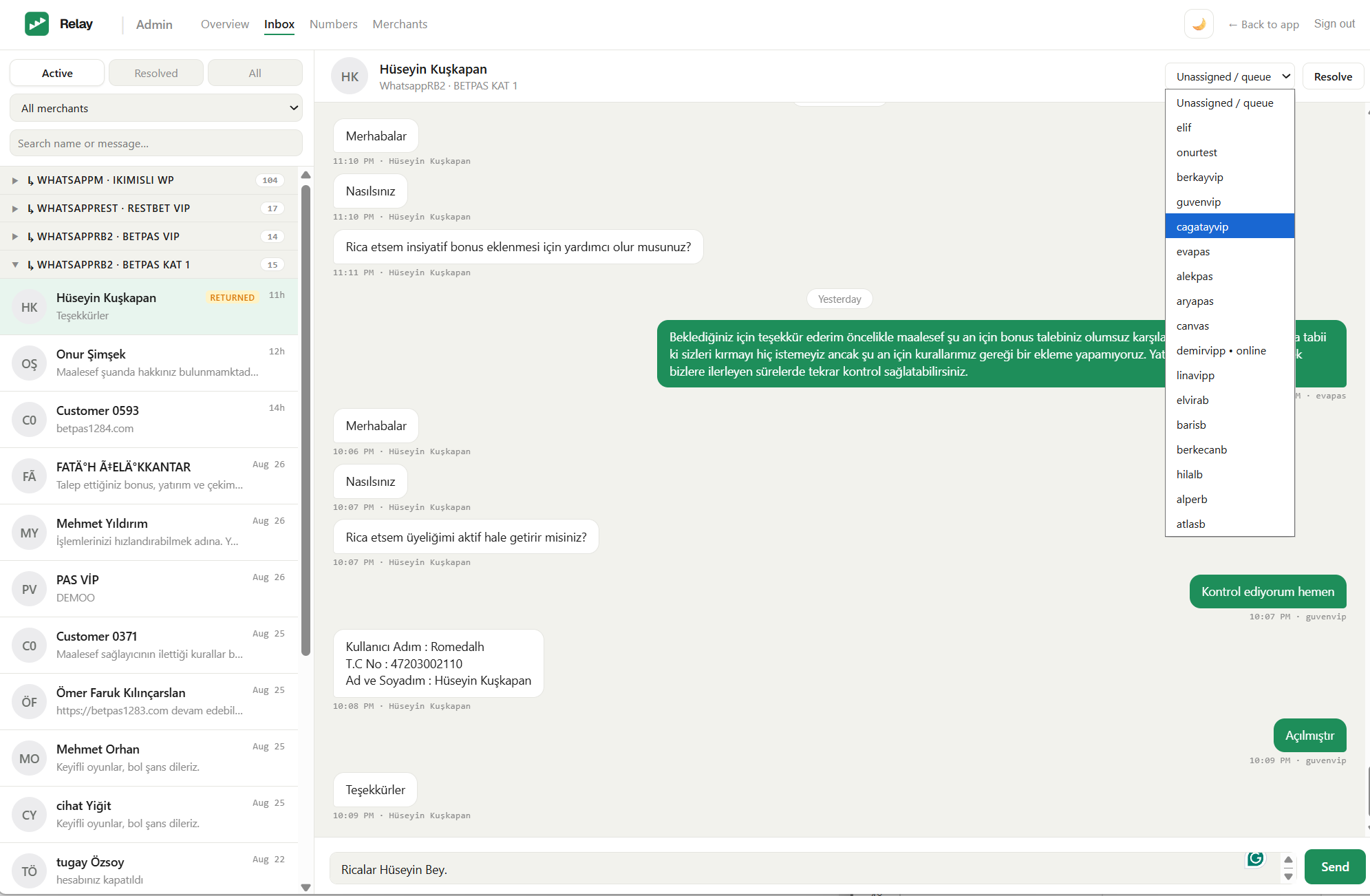Click the Sign out link
Image resolution: width=1370 pixels, height=896 pixels.
click(x=1334, y=23)
